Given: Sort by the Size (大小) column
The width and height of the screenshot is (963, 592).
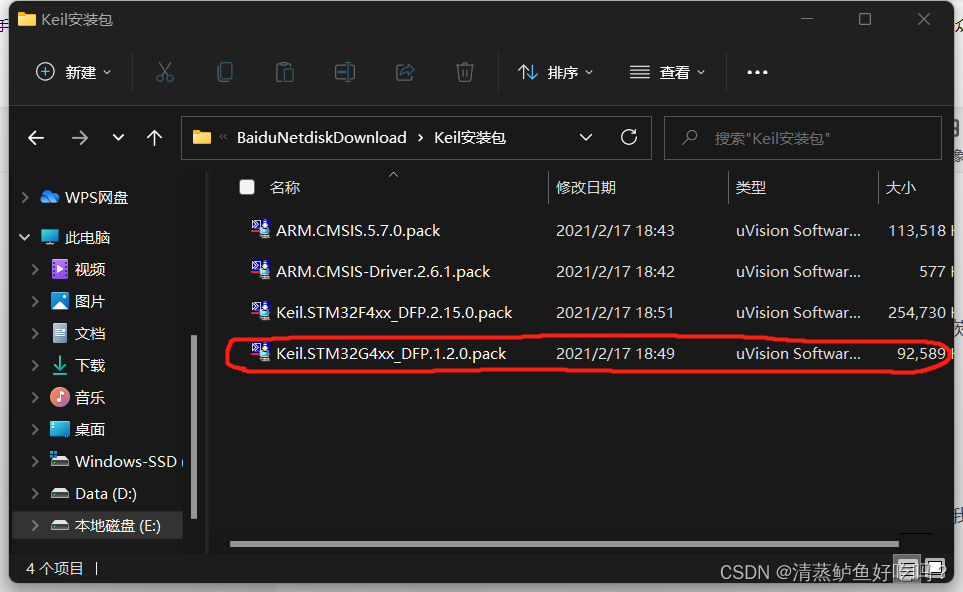Looking at the screenshot, I should point(900,187).
